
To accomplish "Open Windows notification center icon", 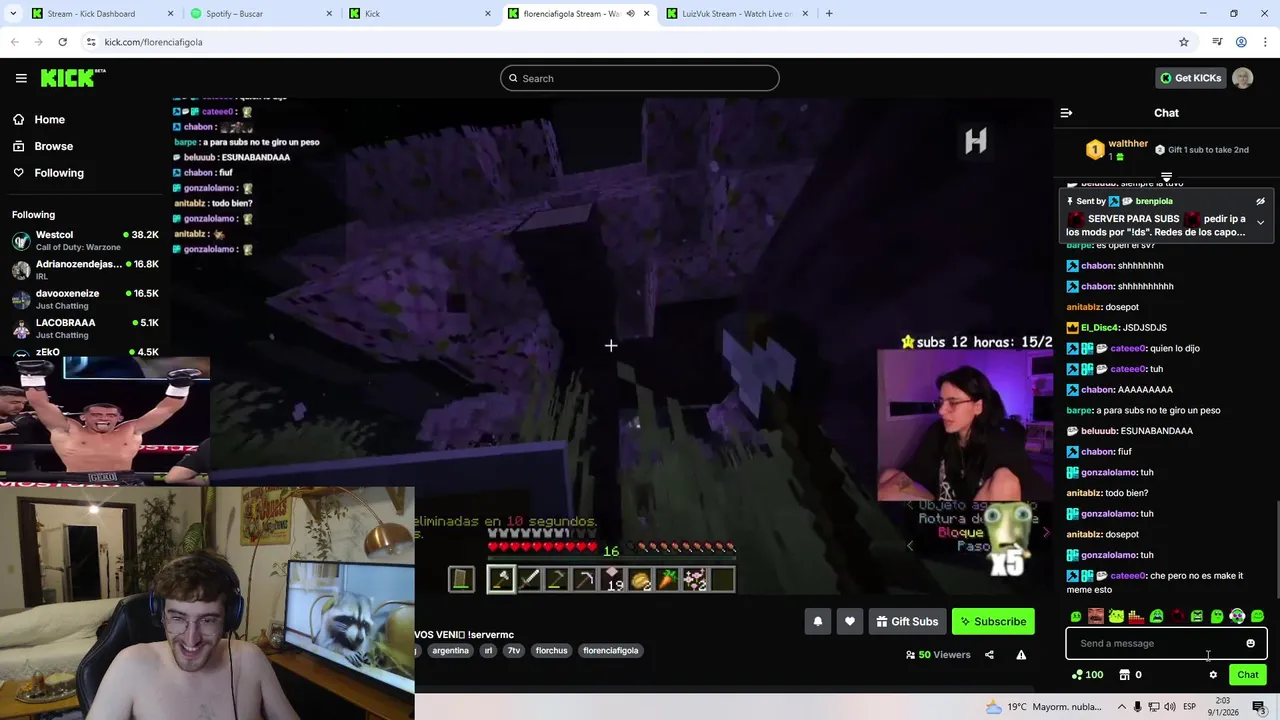I will pyautogui.click(x=1258, y=707).
